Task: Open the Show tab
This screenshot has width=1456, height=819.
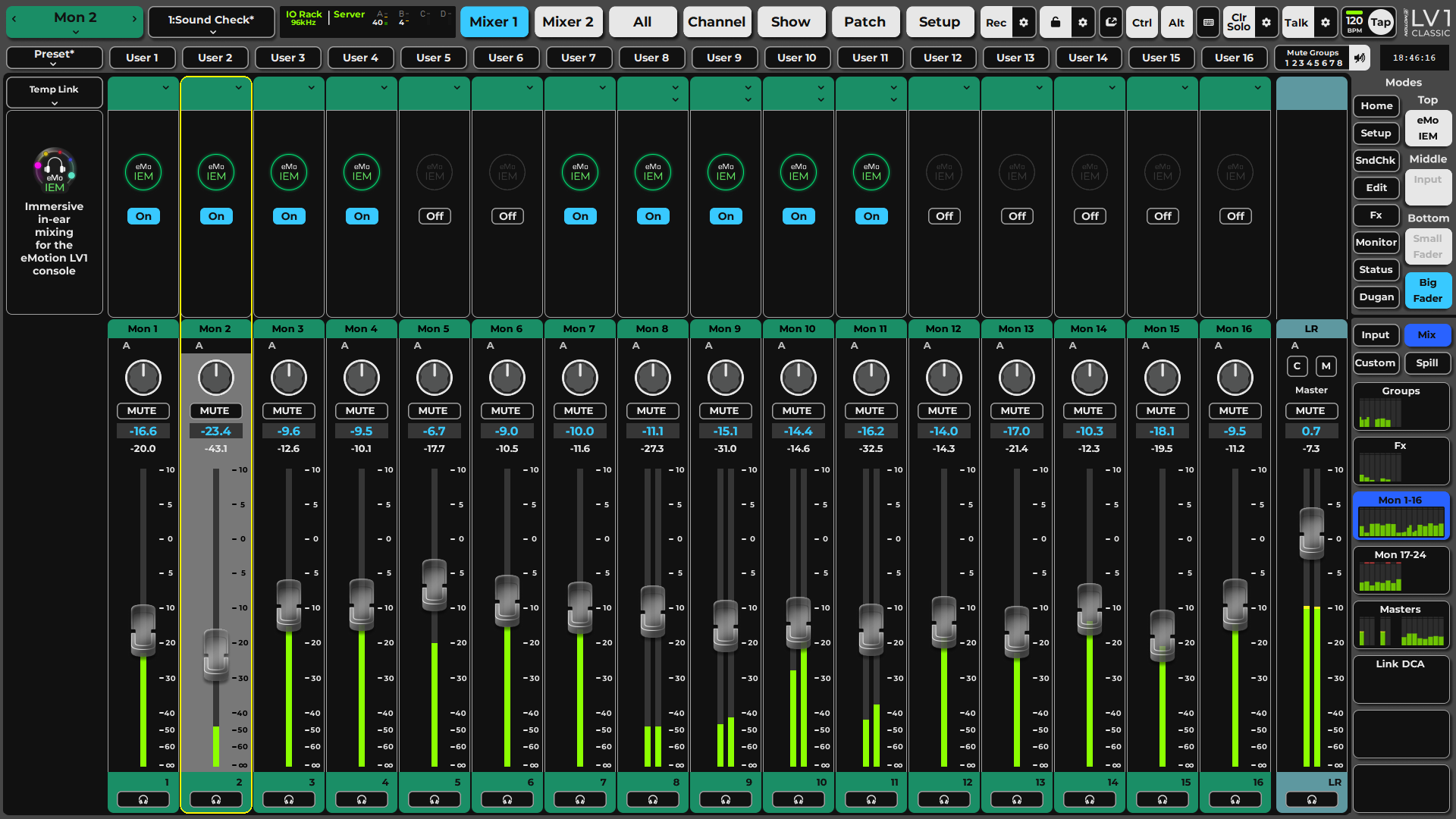Action: [x=791, y=22]
